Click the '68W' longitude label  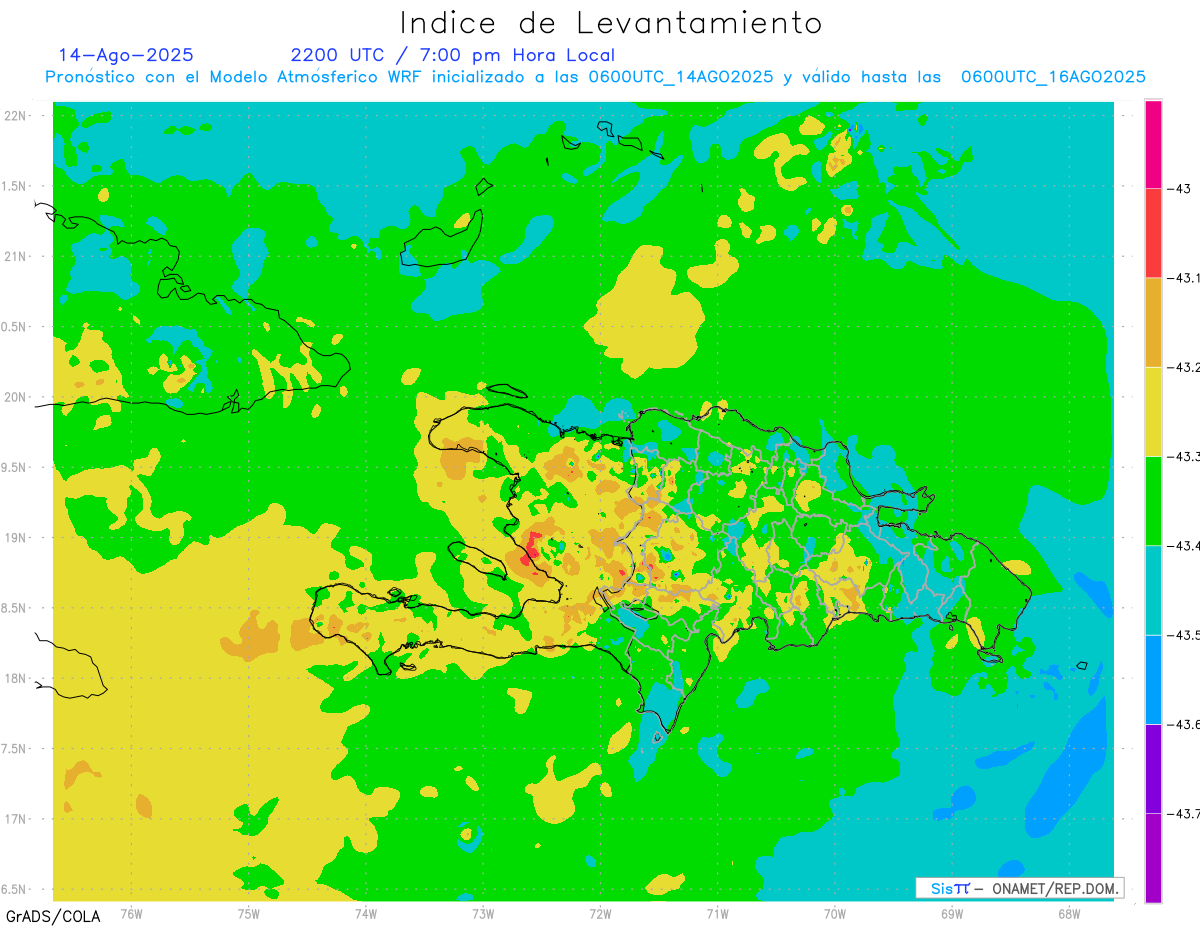[1069, 913]
